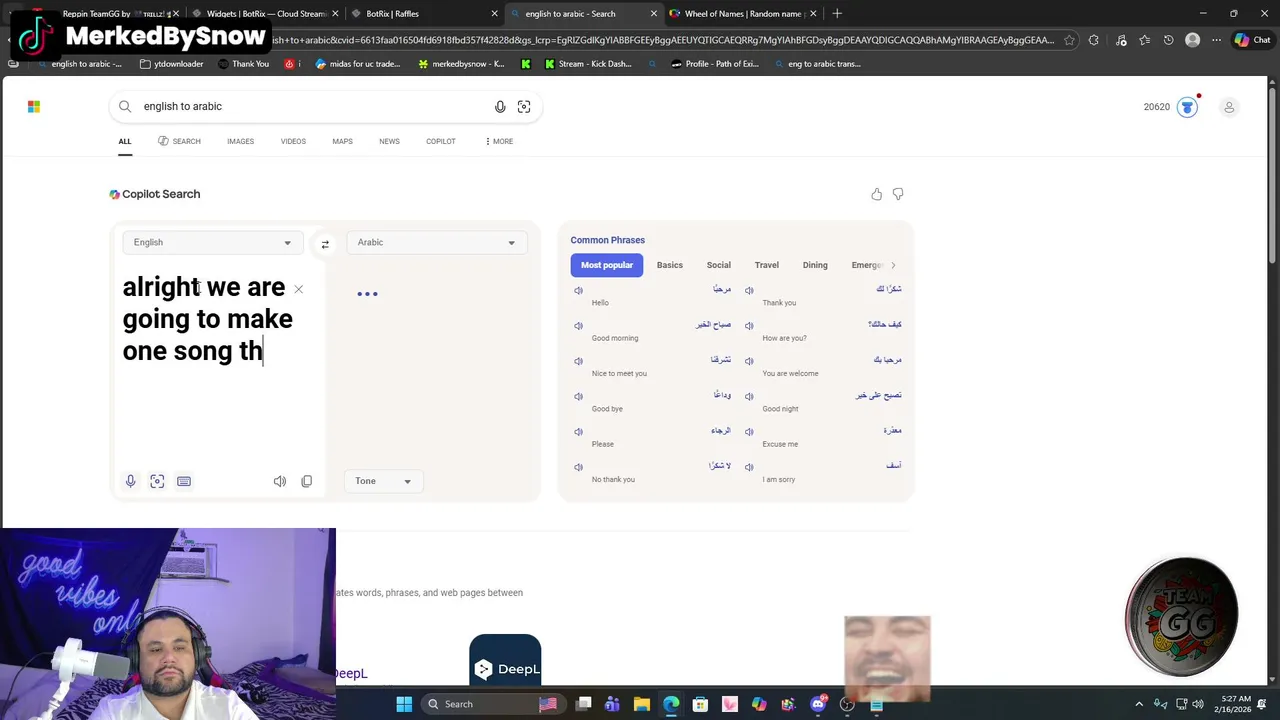Screen dimensions: 1280x720
Task: Open the Rewards medal icon beside 20620
Action: tap(1187, 107)
